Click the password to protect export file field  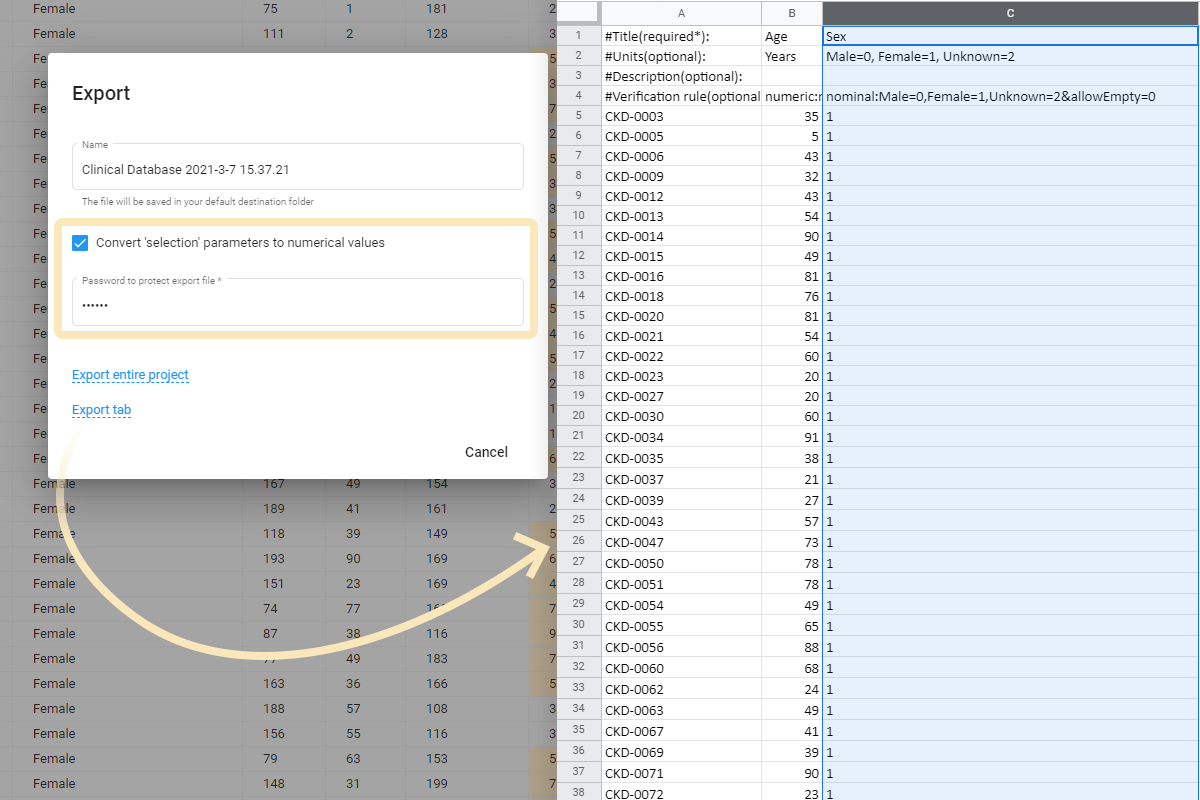click(x=297, y=302)
